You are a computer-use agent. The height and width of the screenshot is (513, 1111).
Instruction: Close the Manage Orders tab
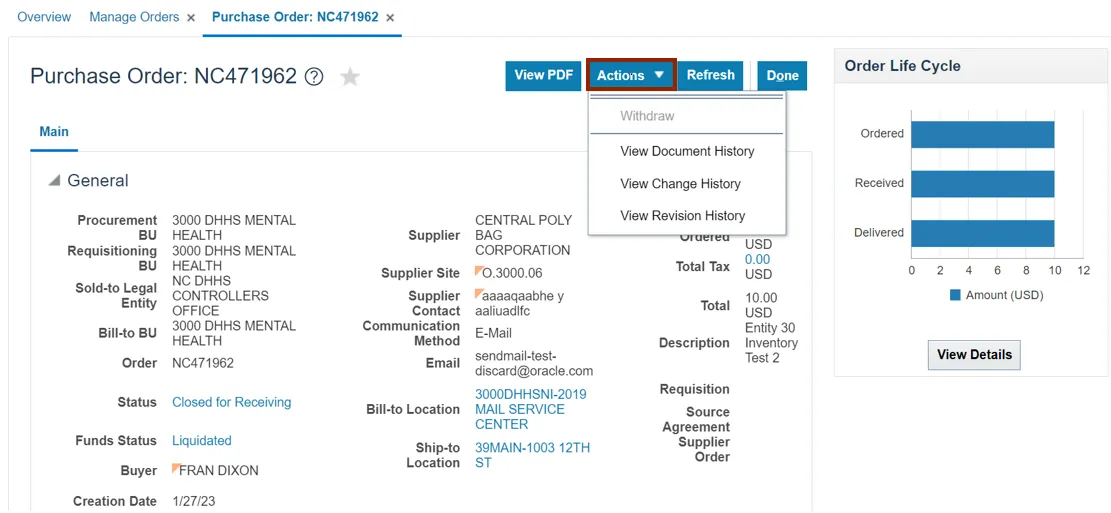(x=191, y=18)
